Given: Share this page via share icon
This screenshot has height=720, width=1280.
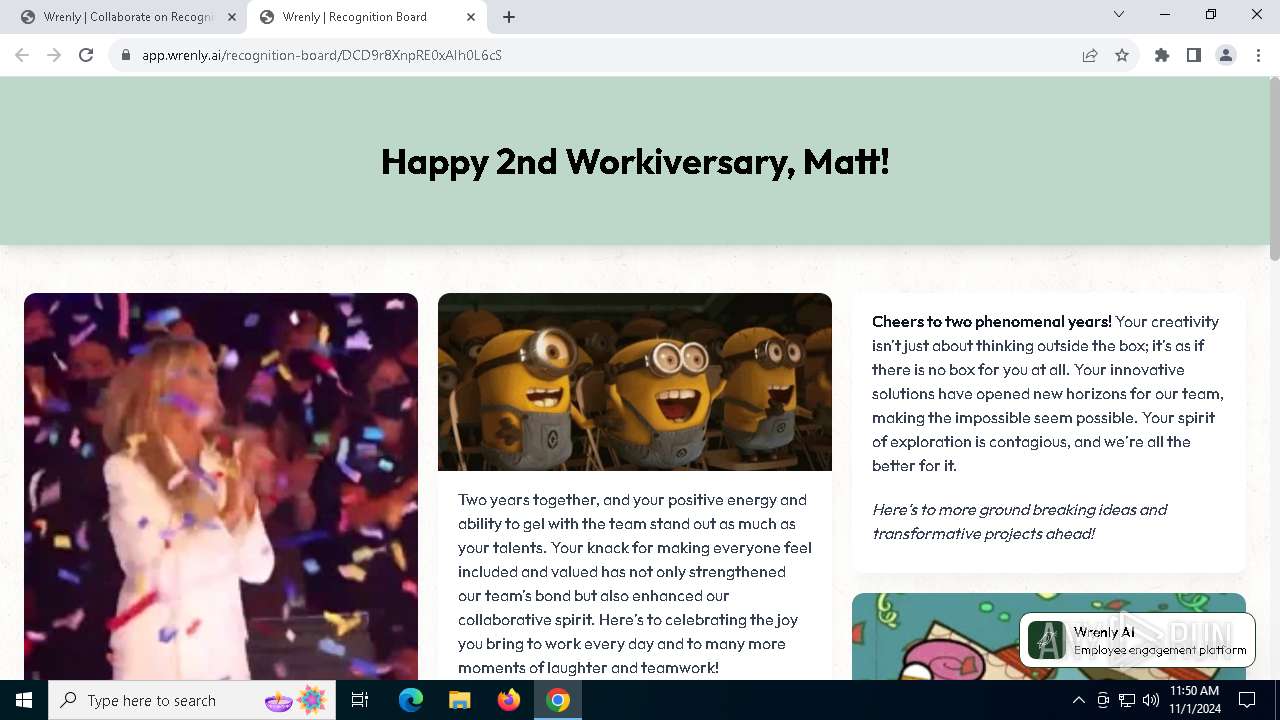Looking at the screenshot, I should point(1090,55).
